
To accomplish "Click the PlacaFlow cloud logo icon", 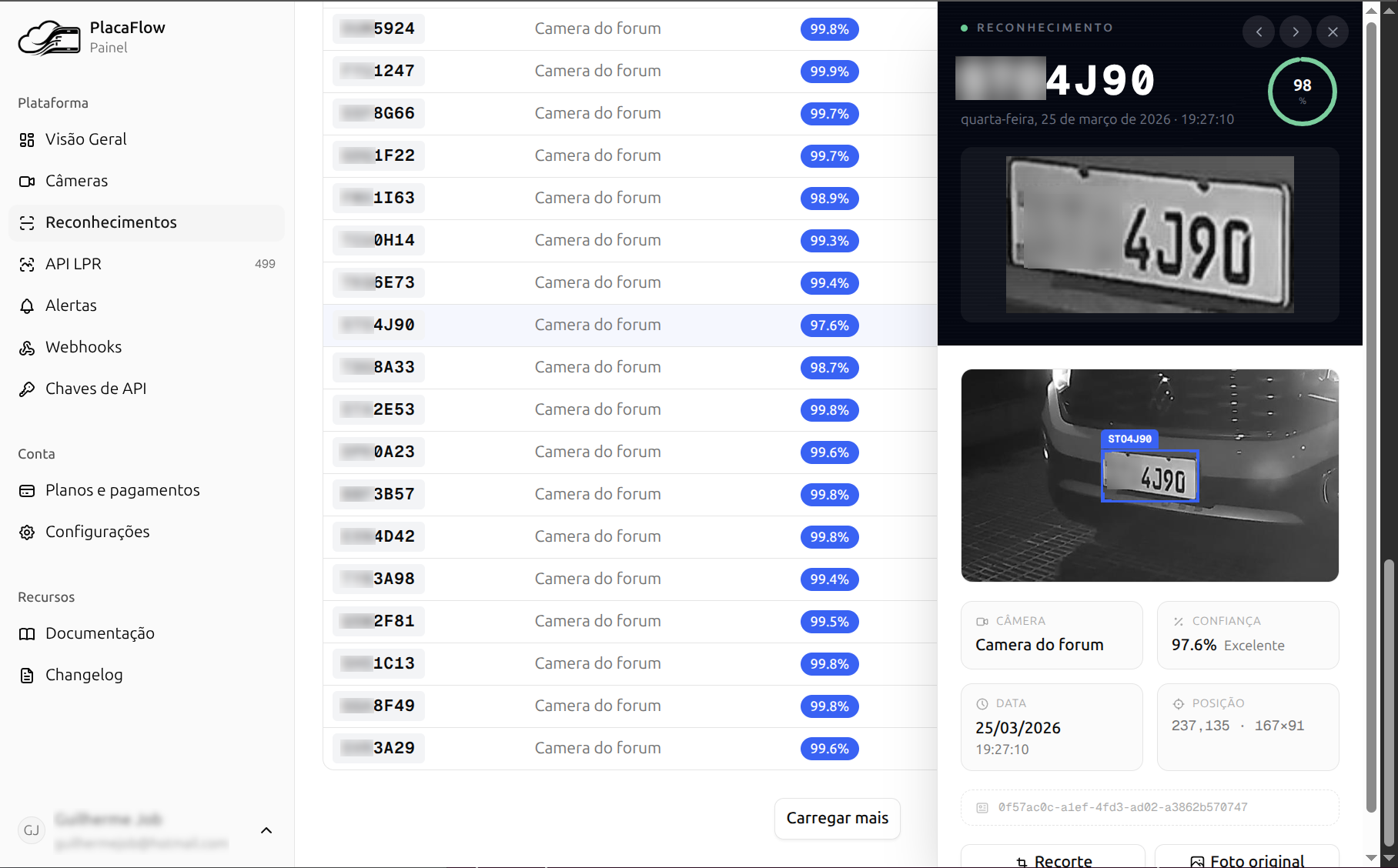I will [x=49, y=38].
